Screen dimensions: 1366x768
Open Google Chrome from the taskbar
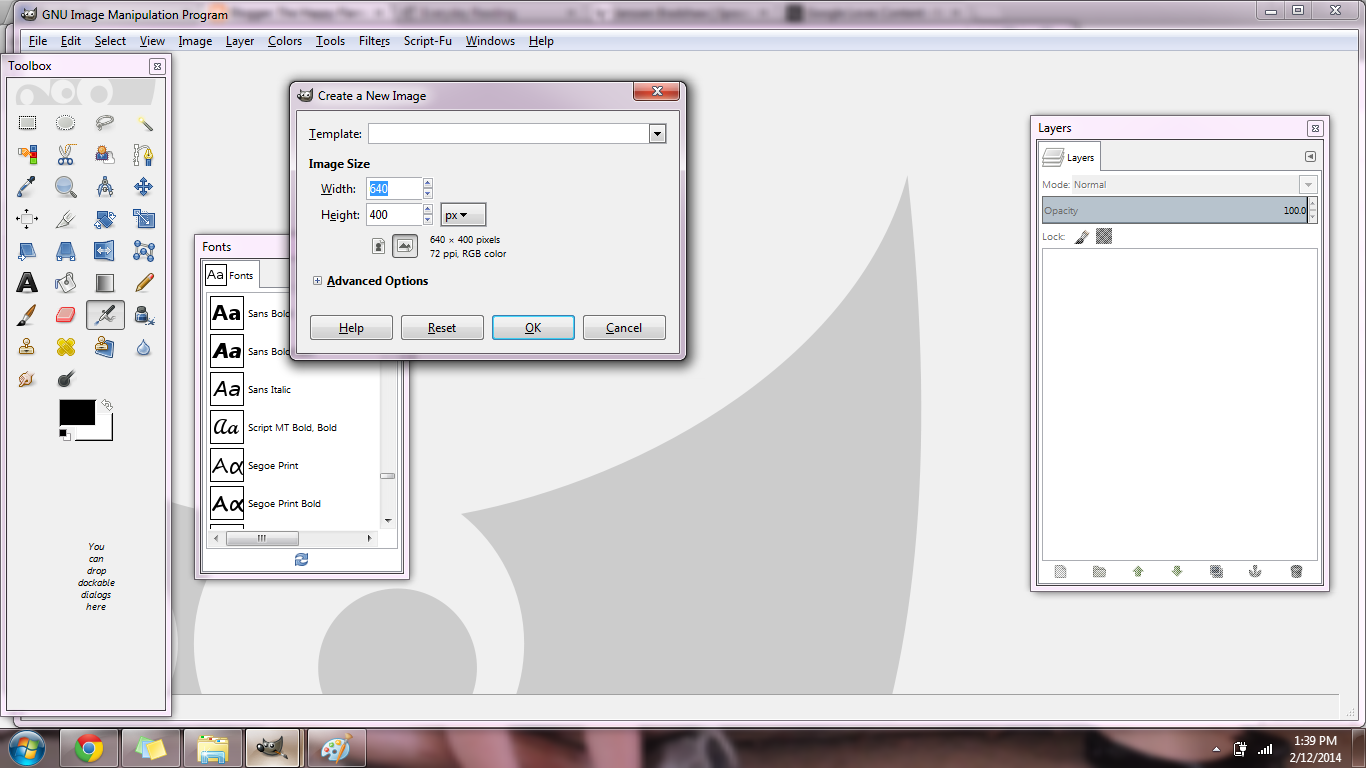click(89, 748)
